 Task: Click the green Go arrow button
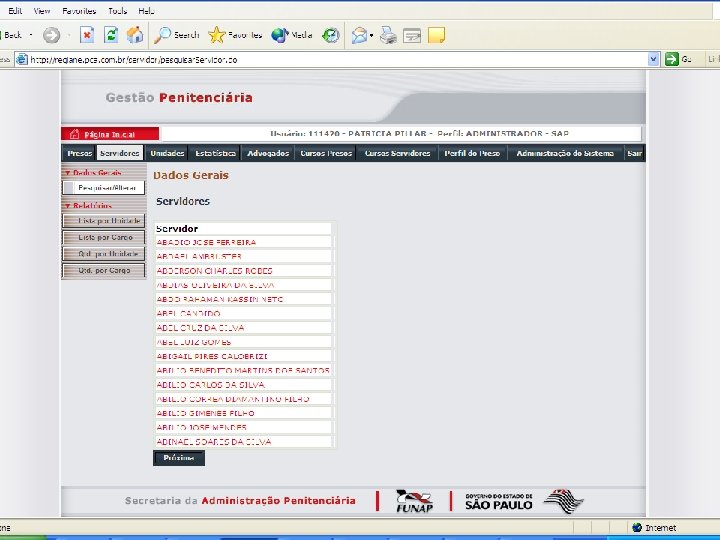pyautogui.click(x=672, y=59)
